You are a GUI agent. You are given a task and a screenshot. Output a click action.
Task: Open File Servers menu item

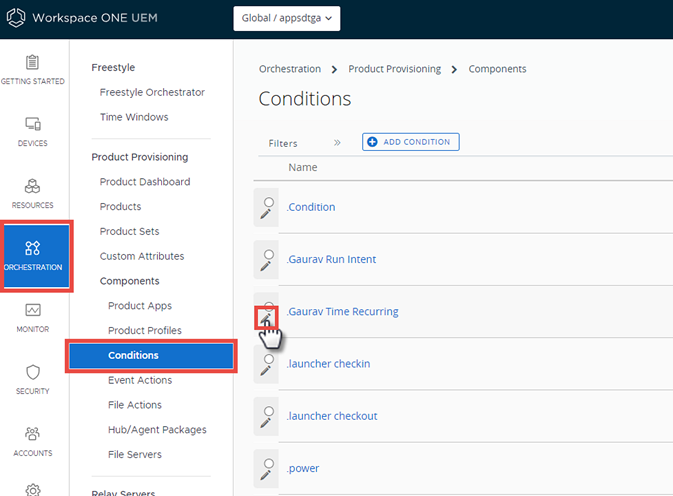point(135,454)
